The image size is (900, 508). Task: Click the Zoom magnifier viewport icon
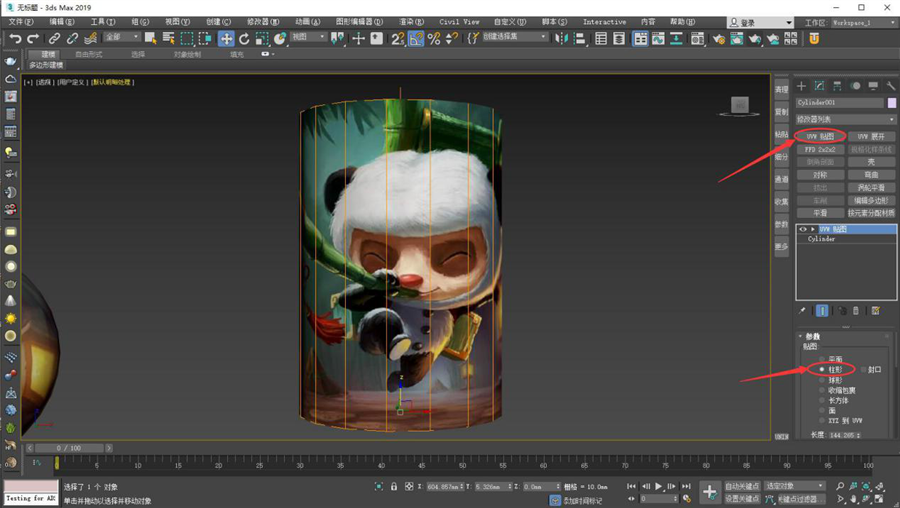840,486
